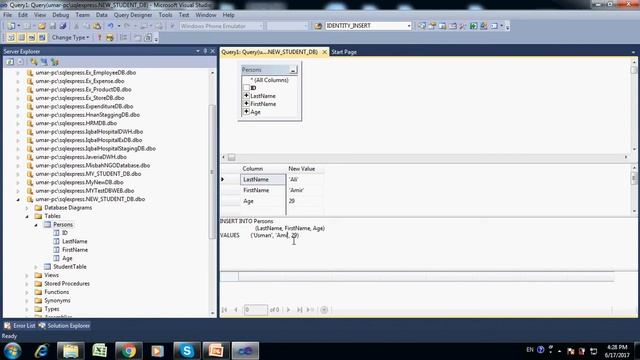This screenshot has height=360, width=640.
Task: Open Skype from the taskbar
Action: click(x=187, y=351)
